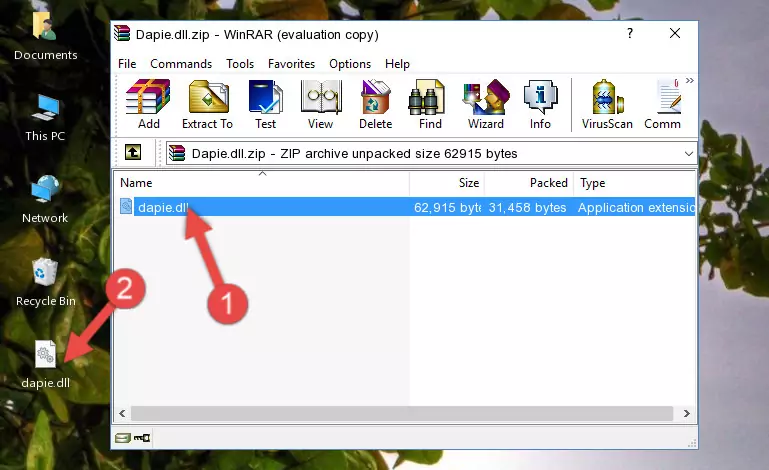Open the Help menu
Viewport: 769px width, 470px height.
397,64
